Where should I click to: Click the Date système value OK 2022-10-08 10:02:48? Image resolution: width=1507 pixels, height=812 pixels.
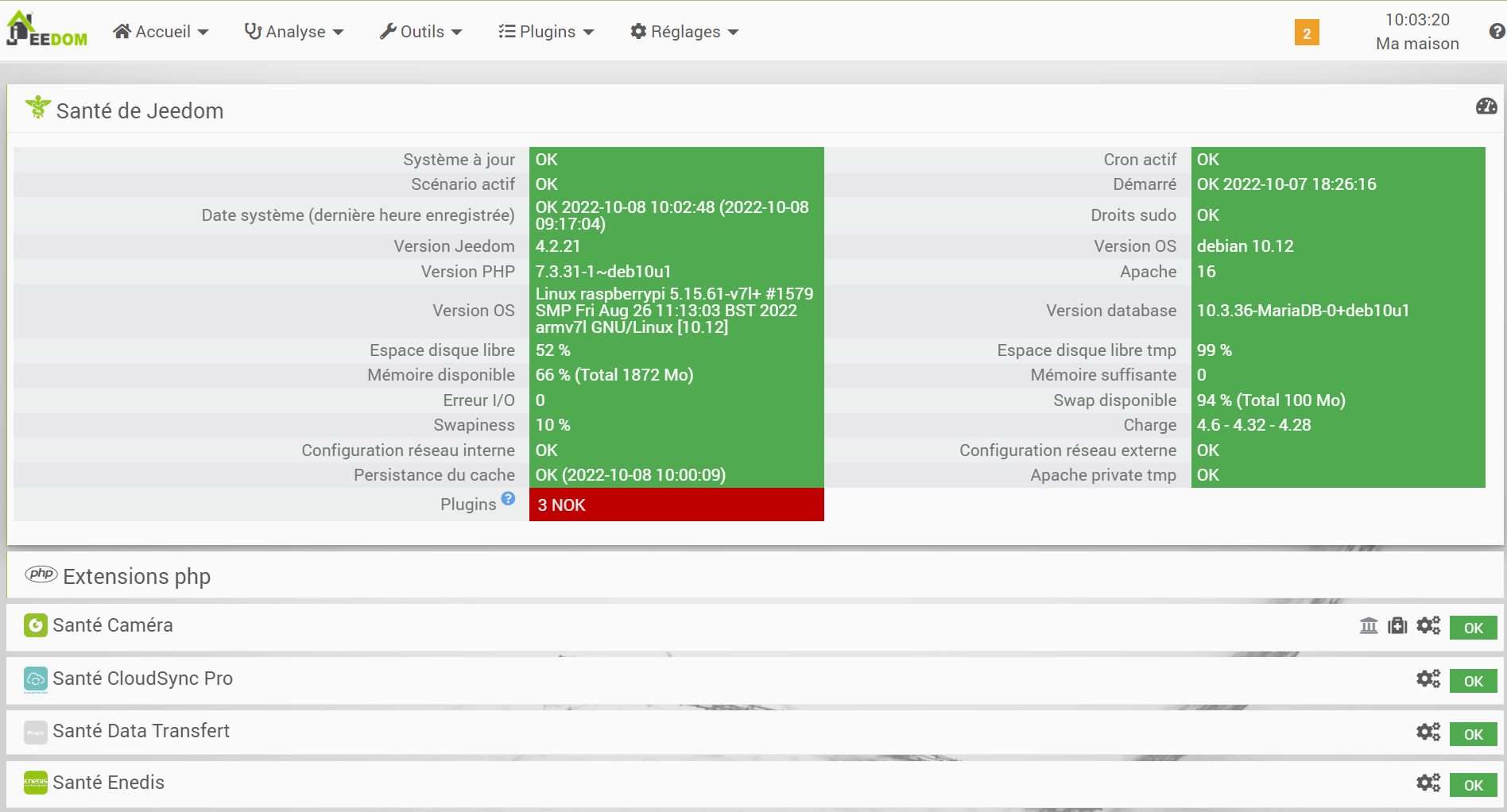(x=672, y=215)
